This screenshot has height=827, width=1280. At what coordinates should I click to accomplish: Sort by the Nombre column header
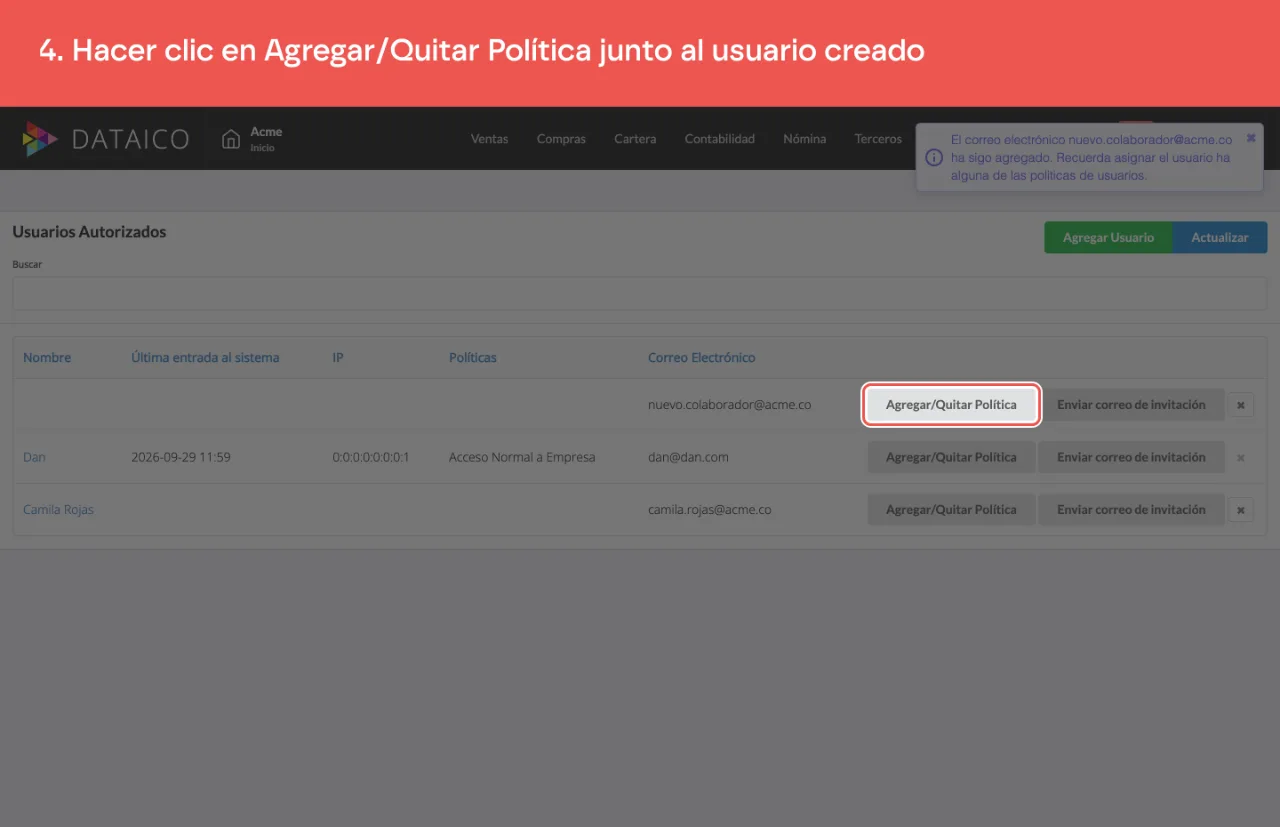coord(47,357)
